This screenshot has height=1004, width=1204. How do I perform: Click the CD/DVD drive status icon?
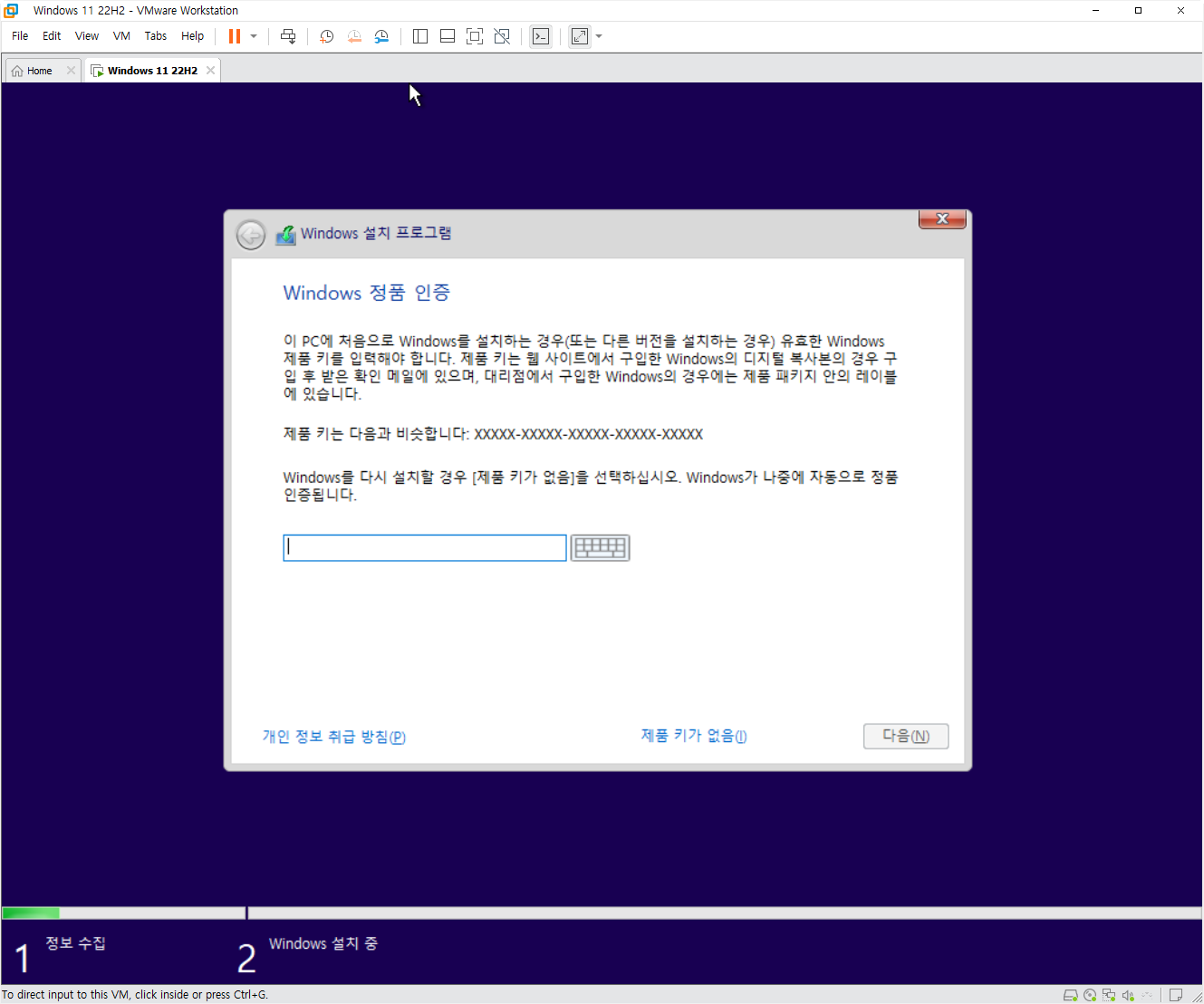click(x=1090, y=995)
